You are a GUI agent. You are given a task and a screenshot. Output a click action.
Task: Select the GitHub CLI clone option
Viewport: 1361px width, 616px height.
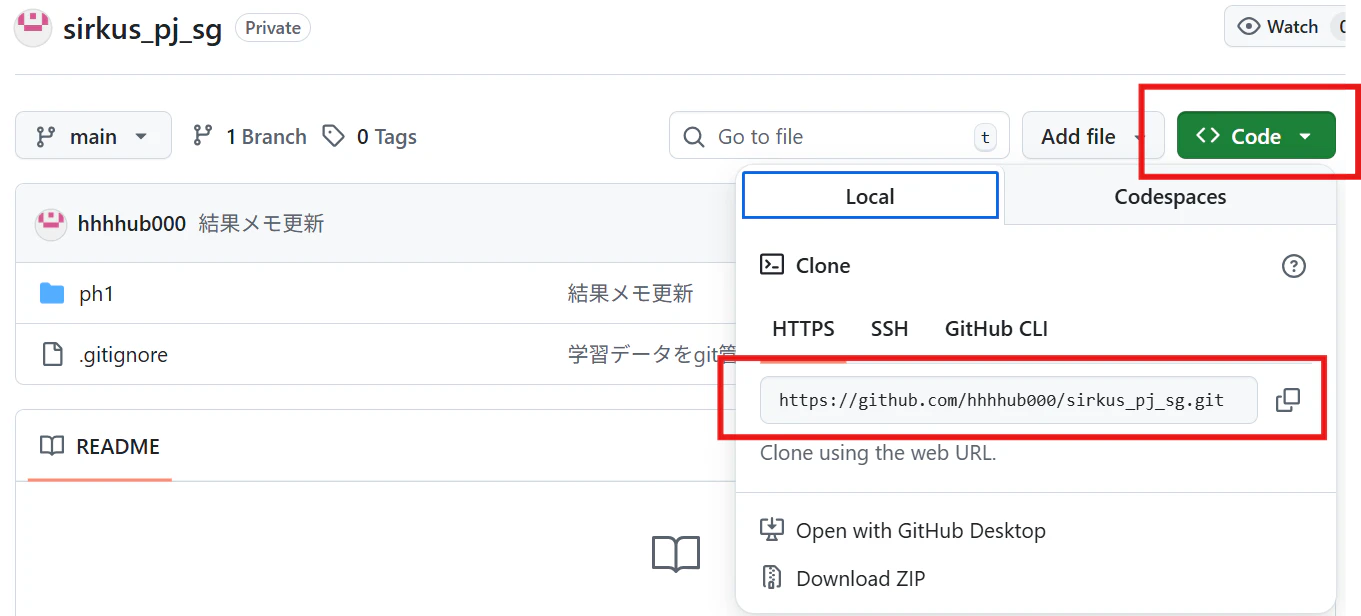(996, 329)
